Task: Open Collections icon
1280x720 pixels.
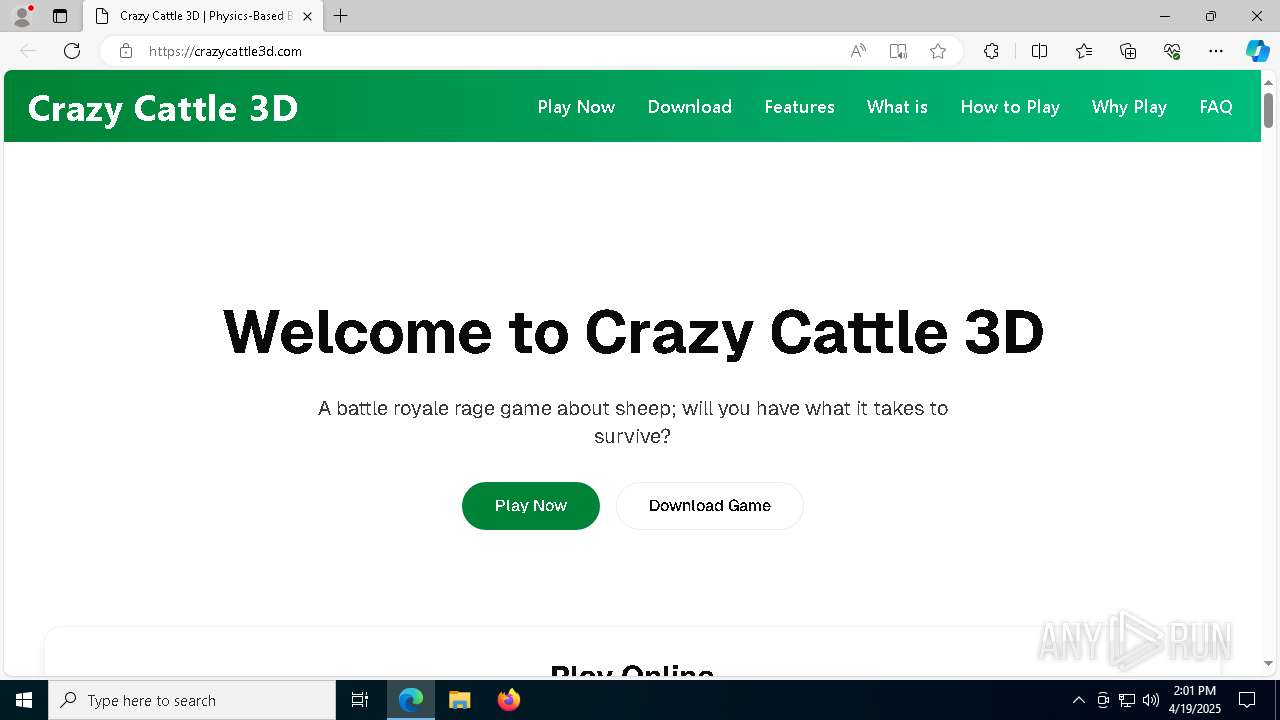Action: point(1128,51)
